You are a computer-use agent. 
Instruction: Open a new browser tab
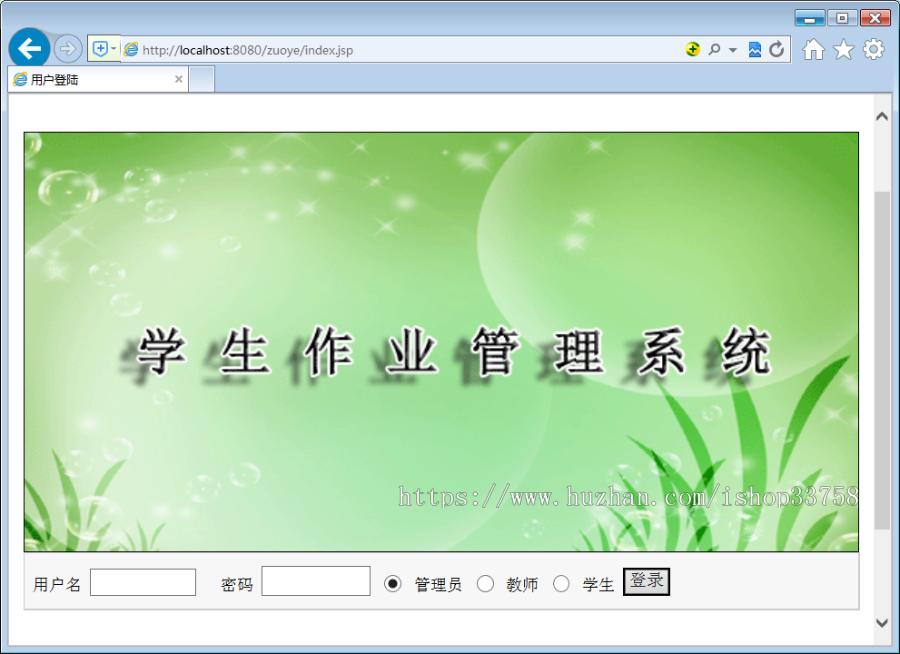[x=203, y=79]
